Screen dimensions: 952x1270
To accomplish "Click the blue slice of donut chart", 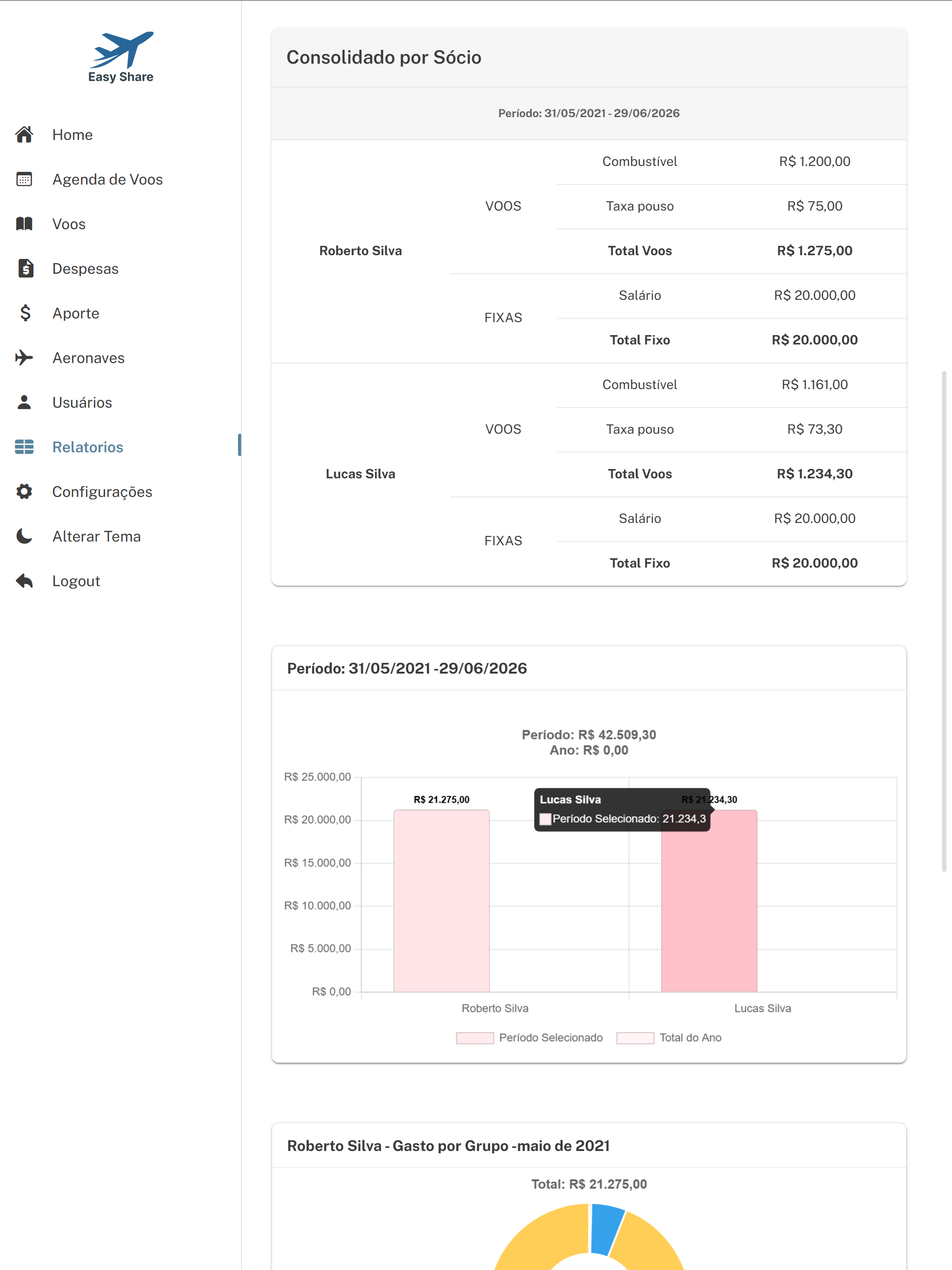I will [x=607, y=1229].
